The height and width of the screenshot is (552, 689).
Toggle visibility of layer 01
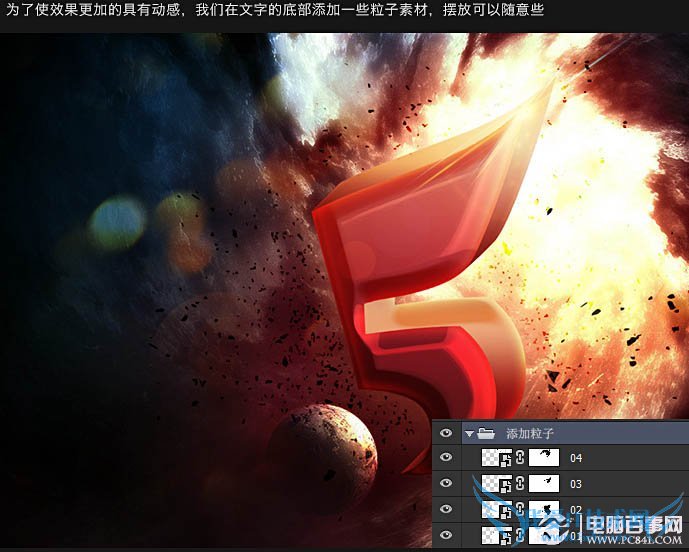446,535
